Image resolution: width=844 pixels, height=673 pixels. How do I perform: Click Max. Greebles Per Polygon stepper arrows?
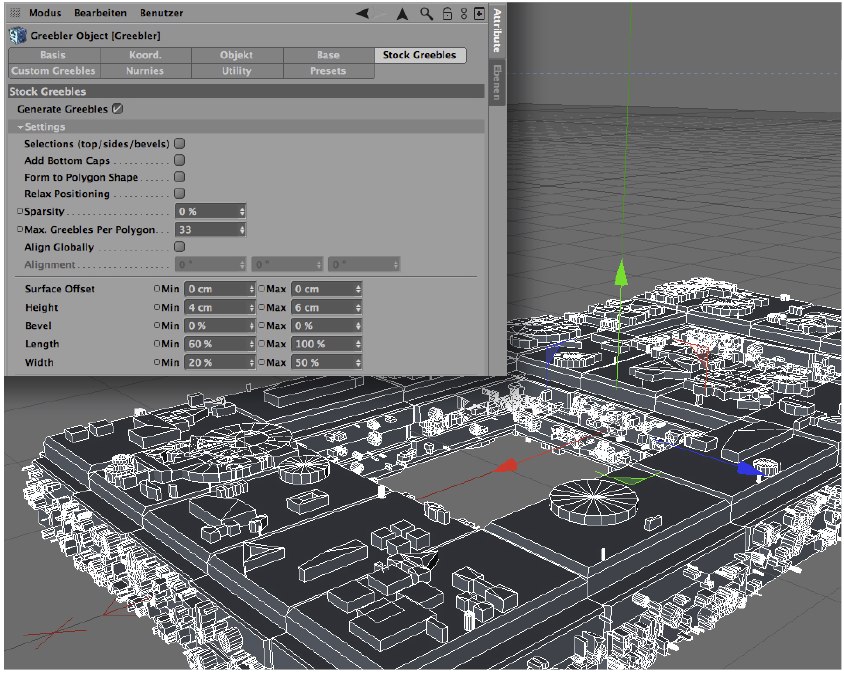(x=242, y=230)
